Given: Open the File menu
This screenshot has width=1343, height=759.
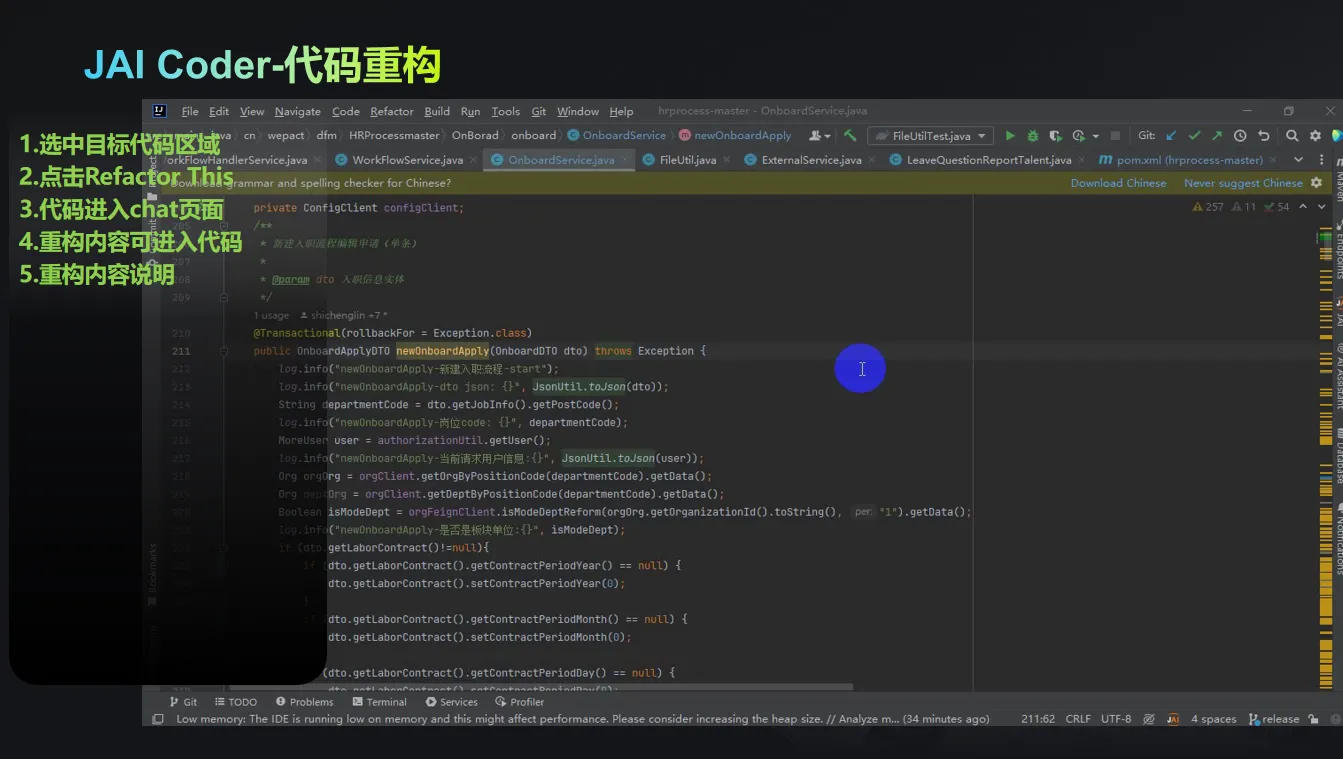Looking at the screenshot, I should point(190,111).
